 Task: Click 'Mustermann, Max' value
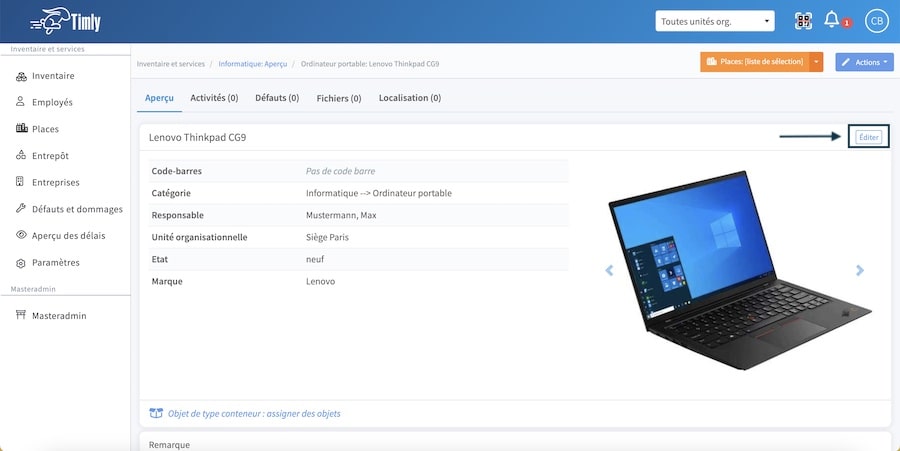coord(341,215)
